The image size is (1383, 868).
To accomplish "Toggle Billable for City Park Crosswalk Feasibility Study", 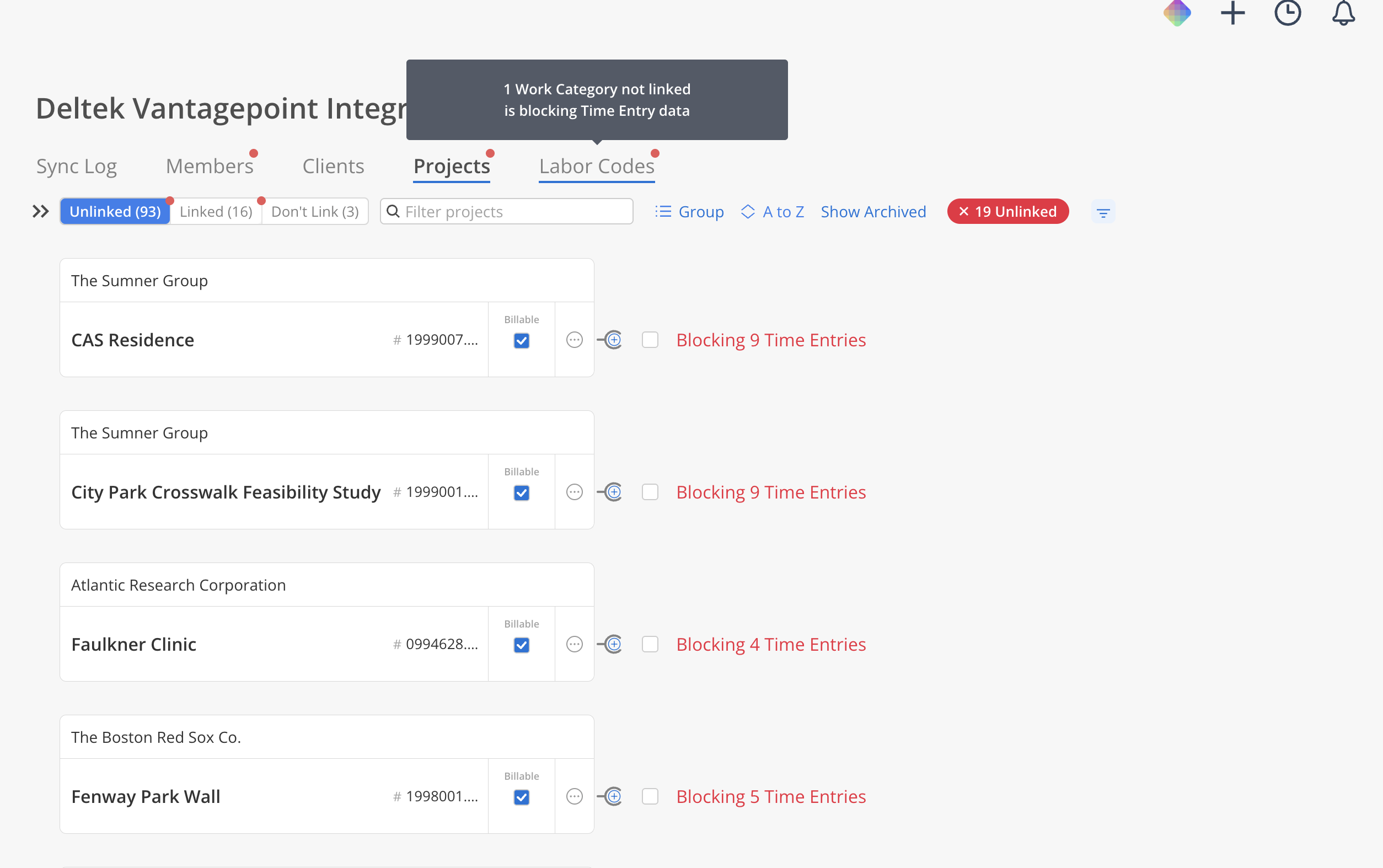I will coord(522,493).
